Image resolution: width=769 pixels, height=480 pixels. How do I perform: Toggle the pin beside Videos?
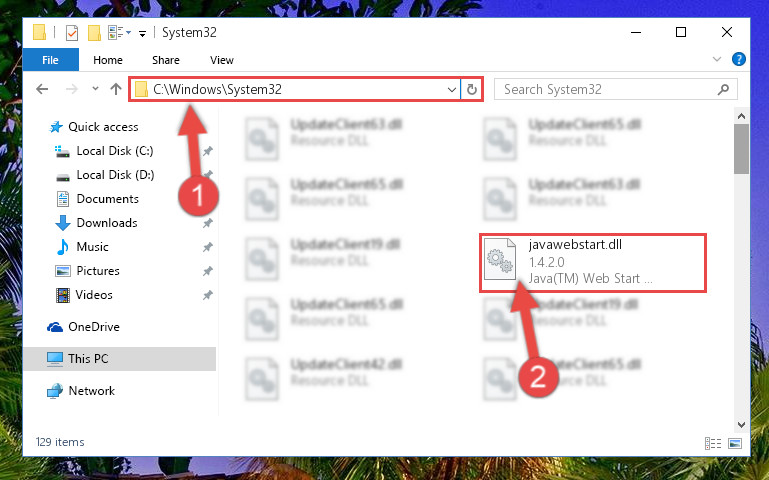[208, 295]
